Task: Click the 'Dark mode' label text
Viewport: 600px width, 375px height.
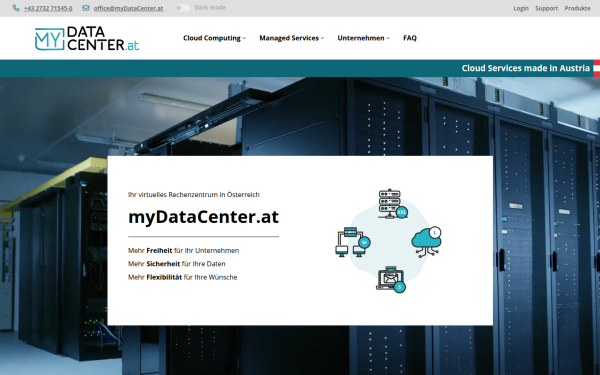Action: (x=210, y=8)
